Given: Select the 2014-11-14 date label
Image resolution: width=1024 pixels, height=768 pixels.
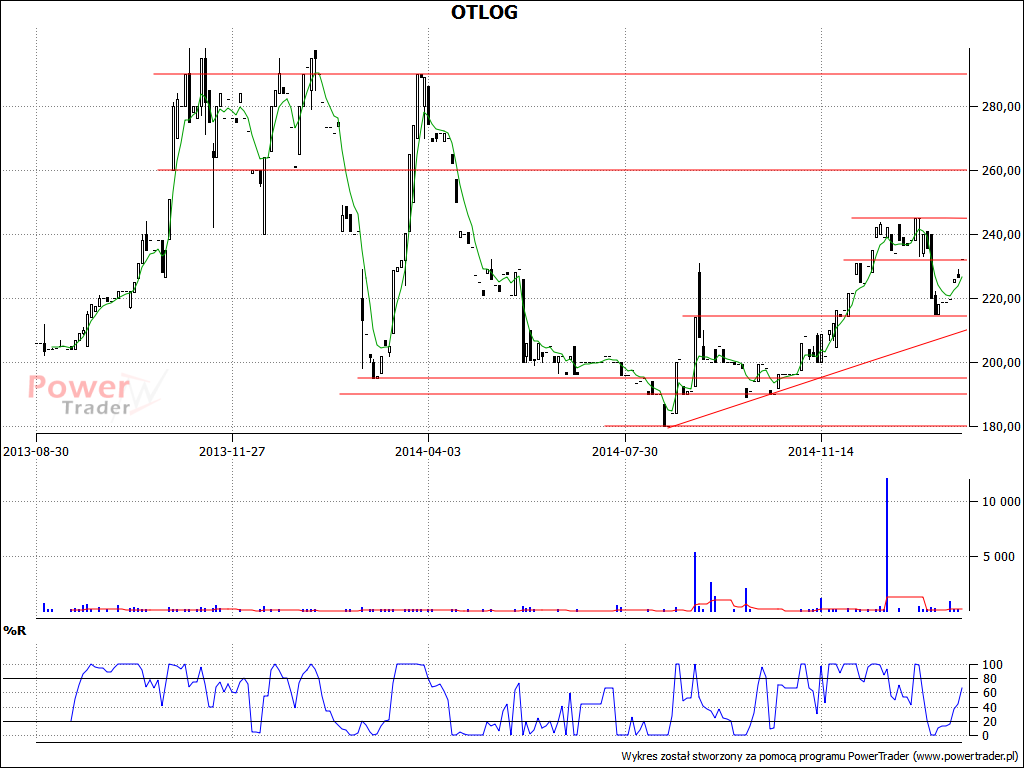Looking at the screenshot, I should pyautogui.click(x=821, y=452).
